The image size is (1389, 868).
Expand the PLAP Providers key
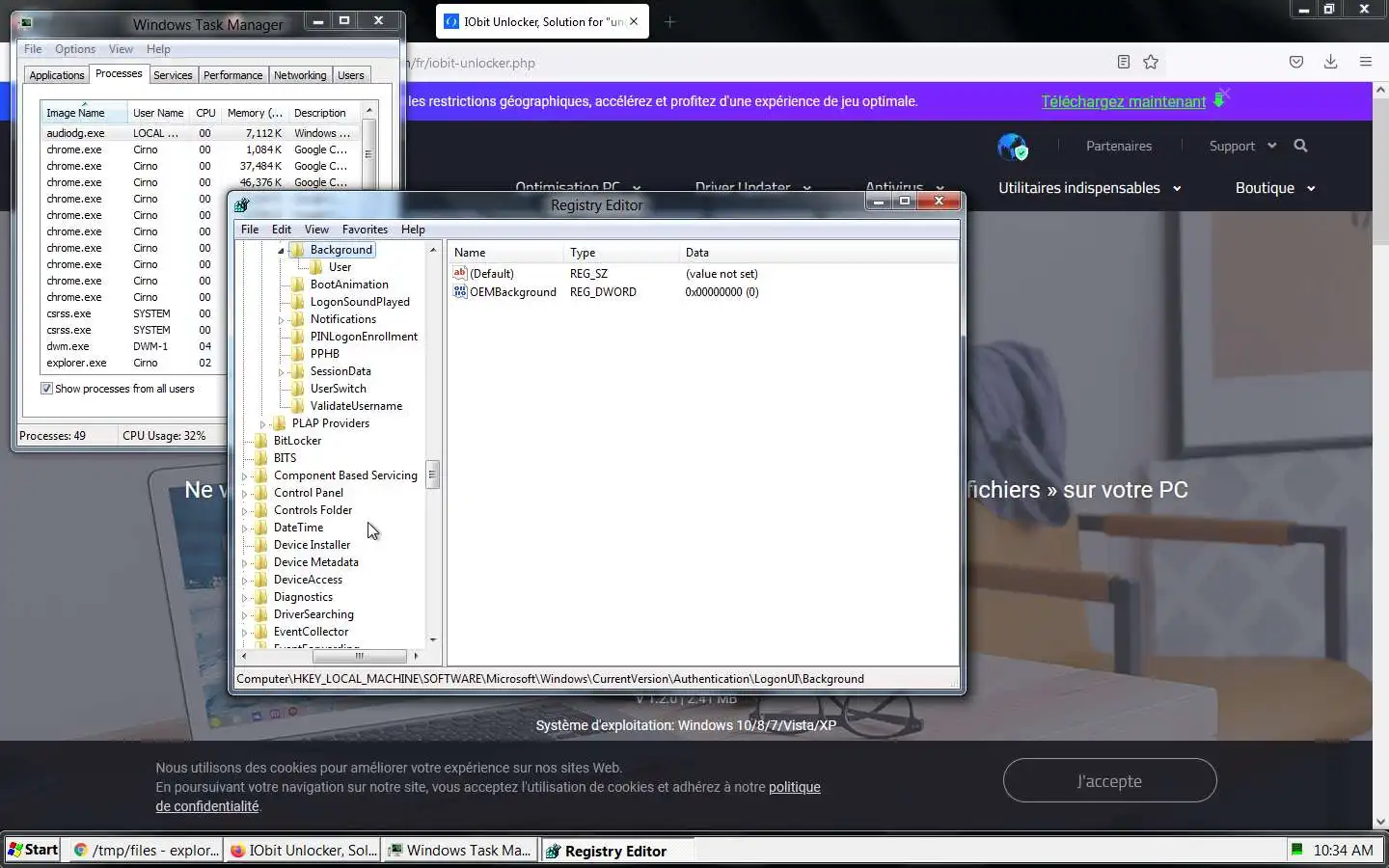[263, 423]
